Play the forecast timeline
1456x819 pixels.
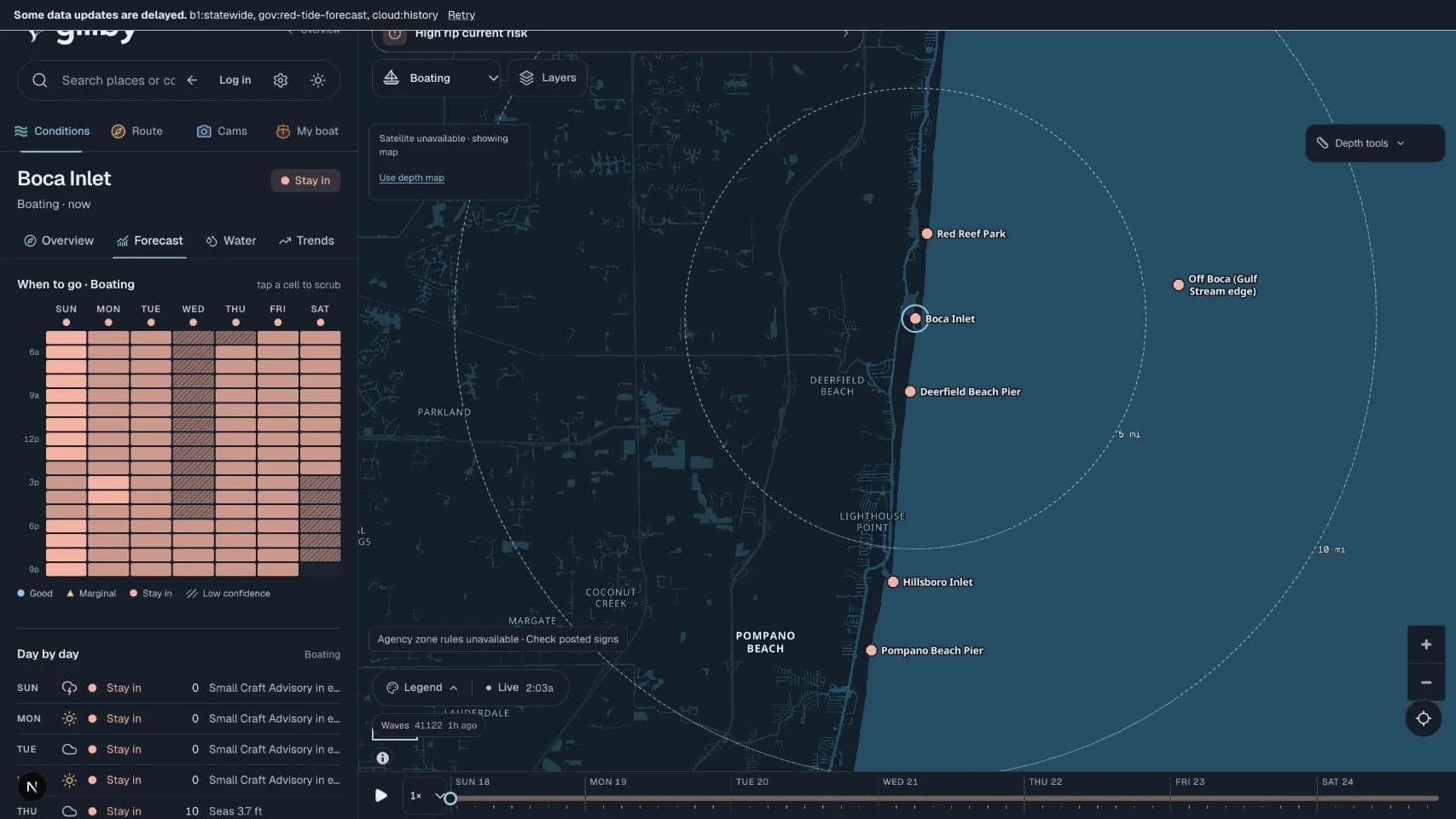(381, 796)
